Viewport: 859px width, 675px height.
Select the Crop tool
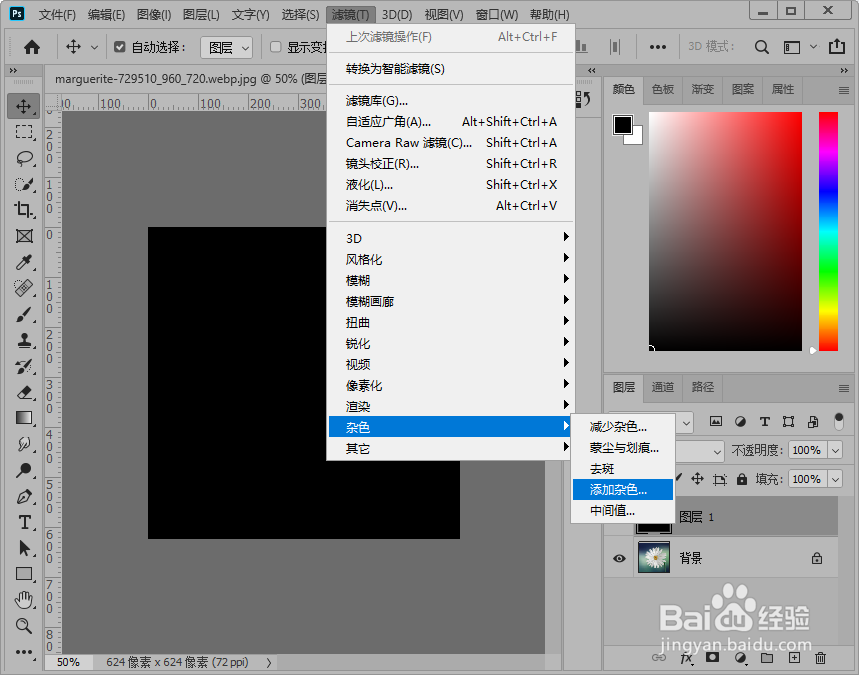(24, 210)
